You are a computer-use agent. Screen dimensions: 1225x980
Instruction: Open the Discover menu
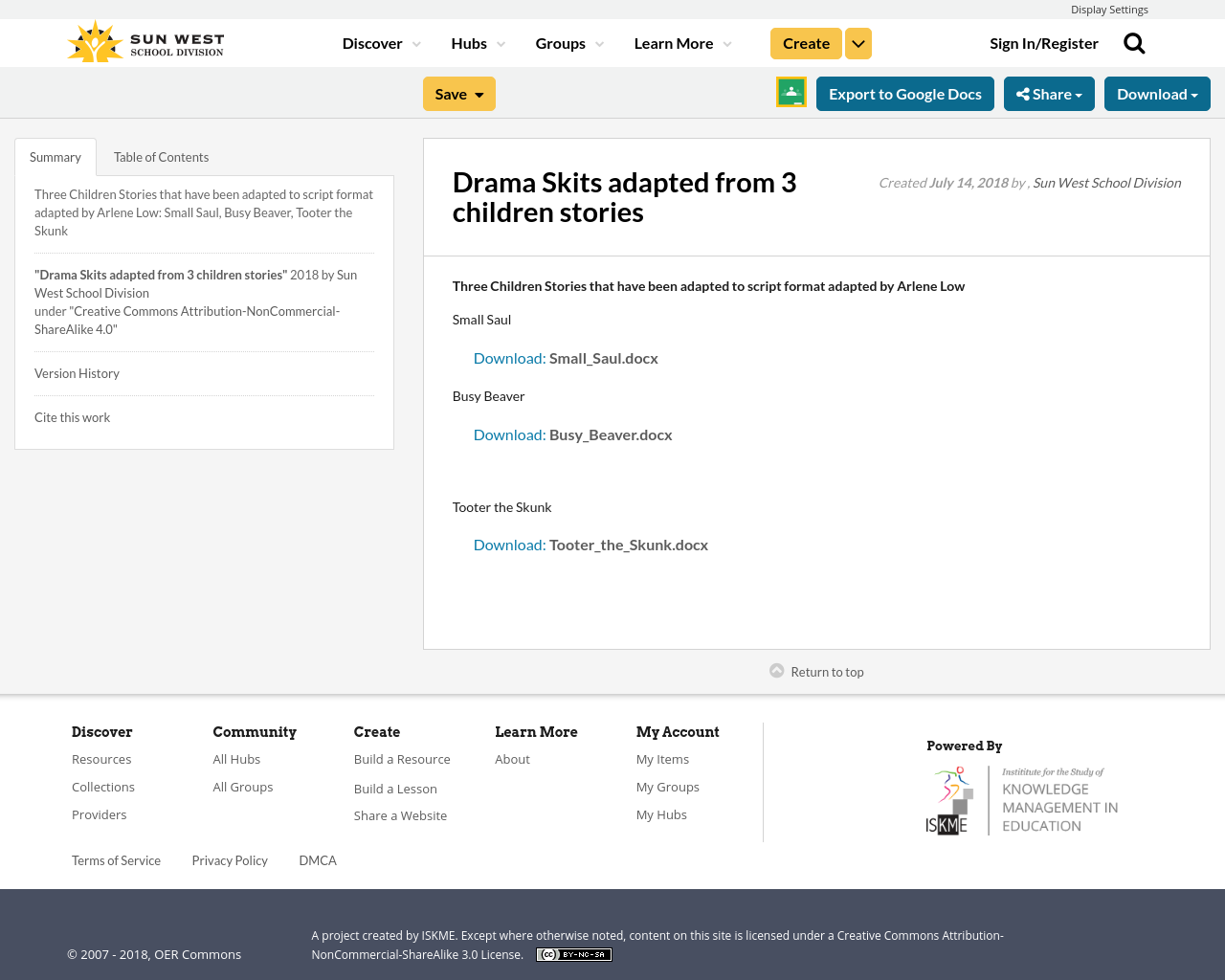click(x=373, y=42)
